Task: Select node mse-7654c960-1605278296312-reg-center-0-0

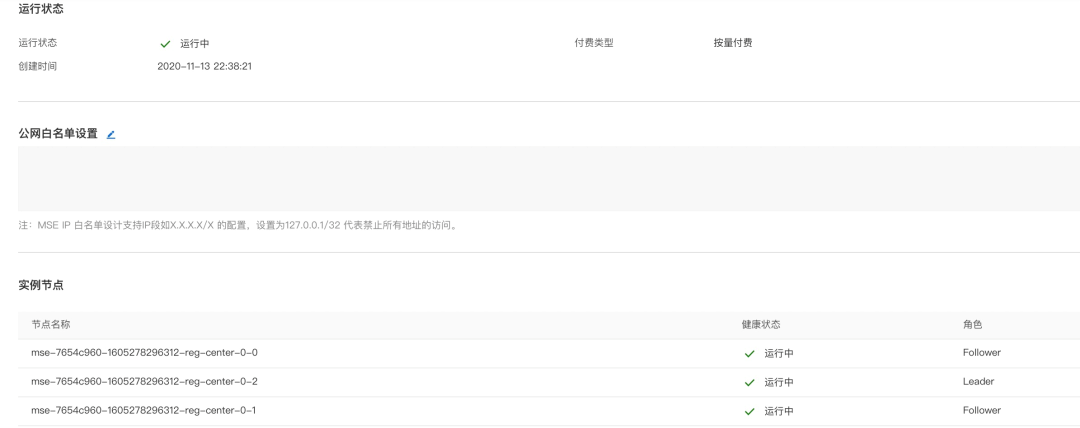Action: (144, 353)
